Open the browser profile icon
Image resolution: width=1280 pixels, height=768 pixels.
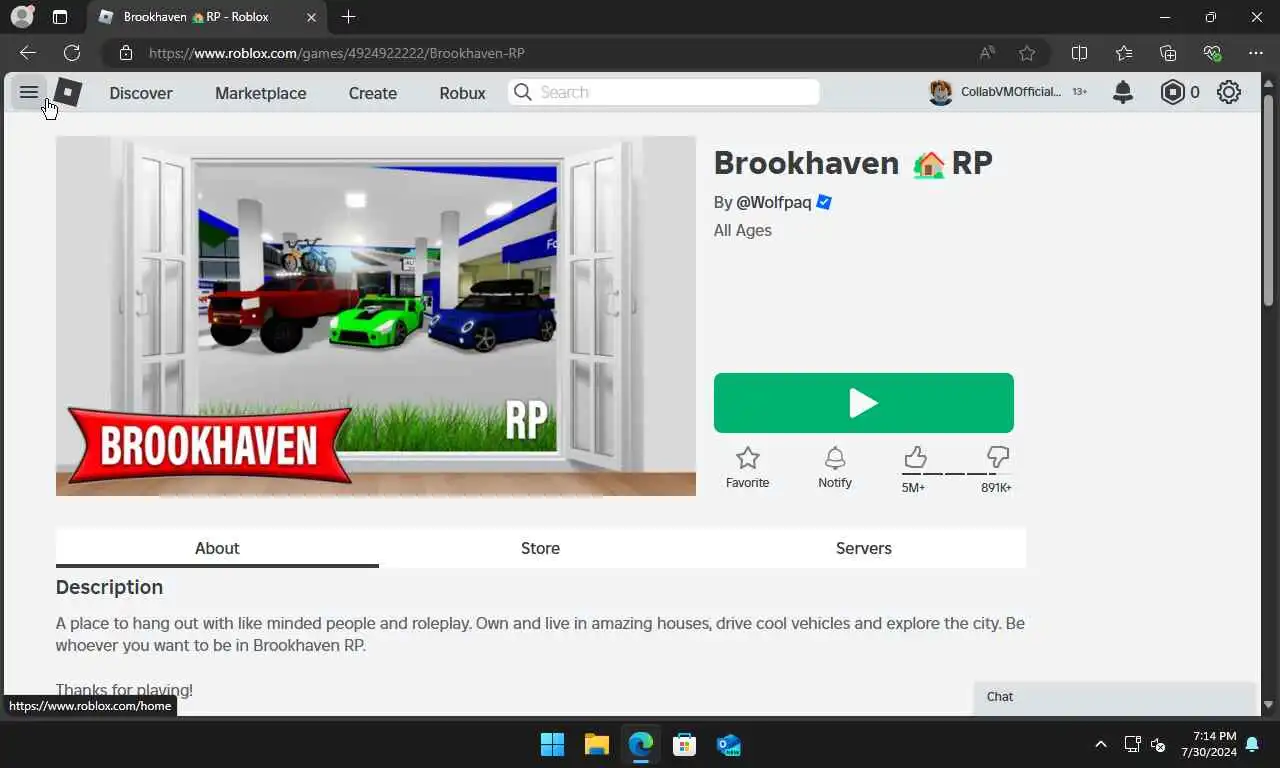point(21,17)
